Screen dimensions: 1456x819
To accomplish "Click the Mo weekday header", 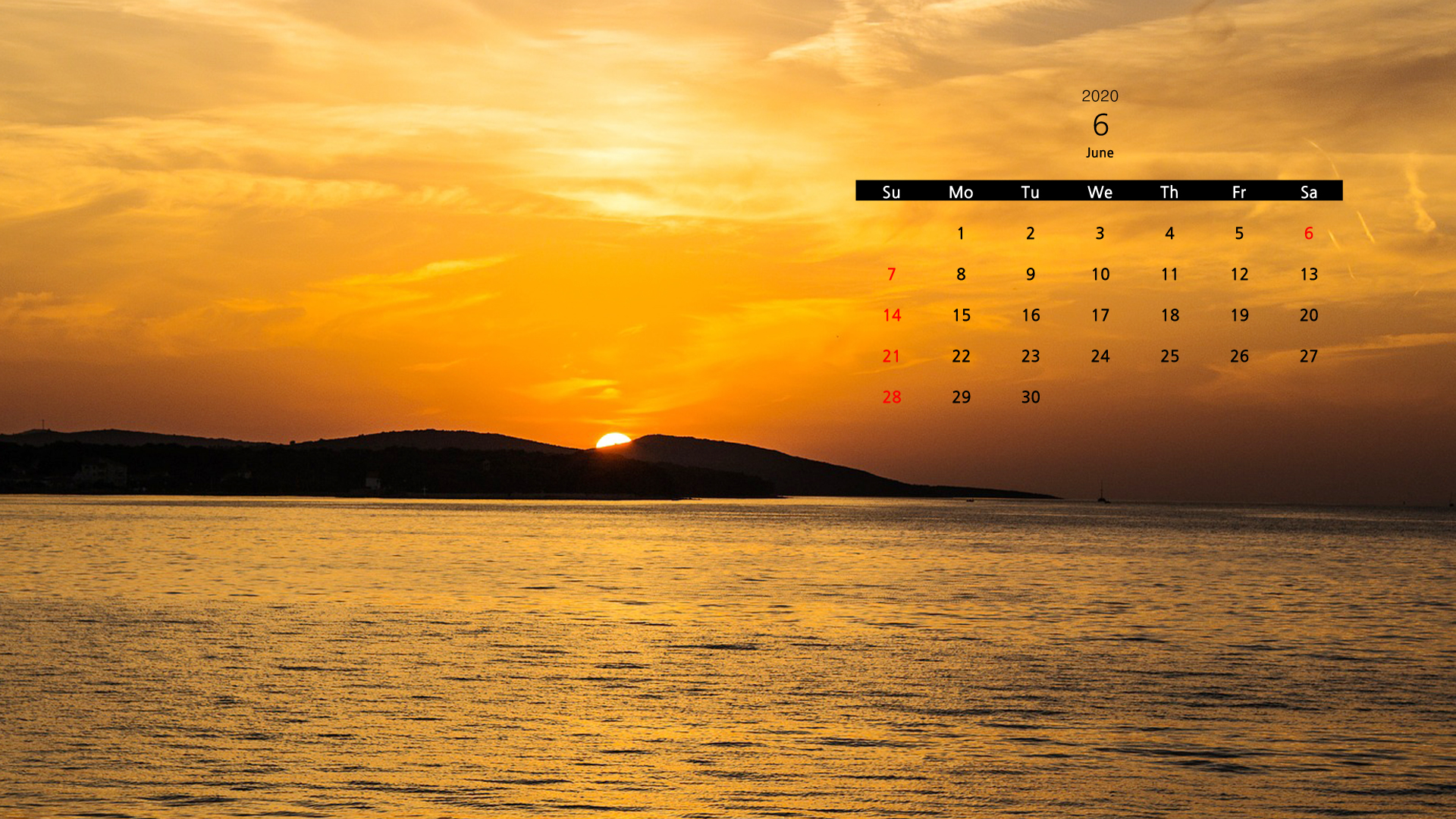I will [x=960, y=192].
